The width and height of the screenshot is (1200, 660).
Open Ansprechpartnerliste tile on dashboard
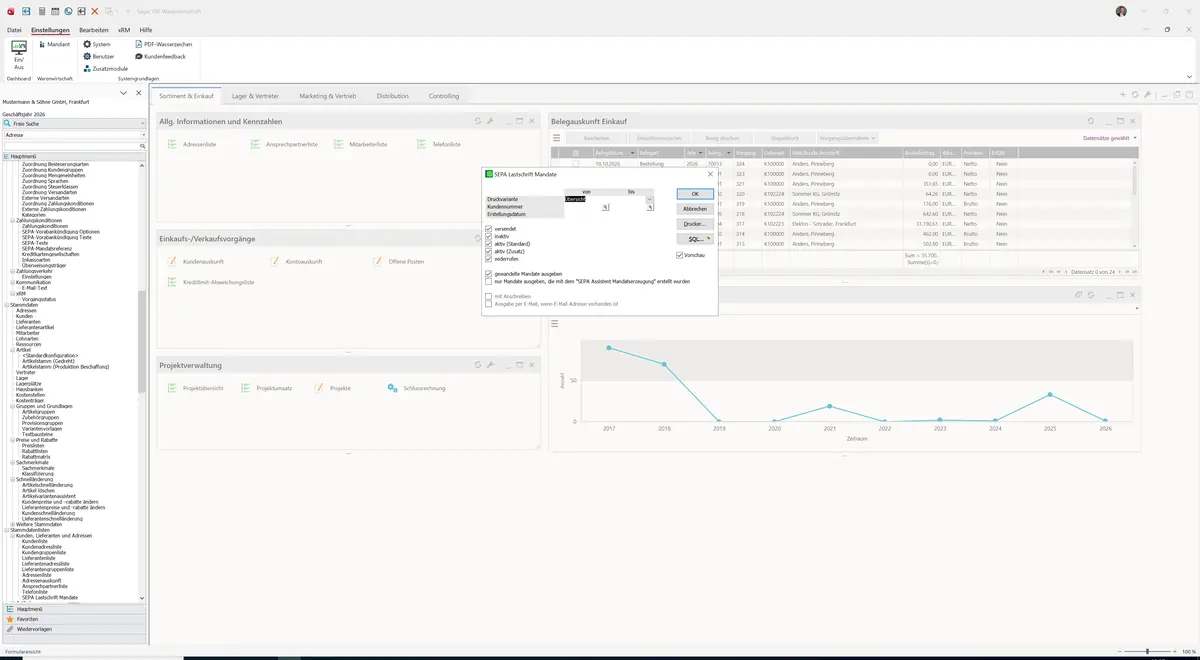click(x=283, y=144)
